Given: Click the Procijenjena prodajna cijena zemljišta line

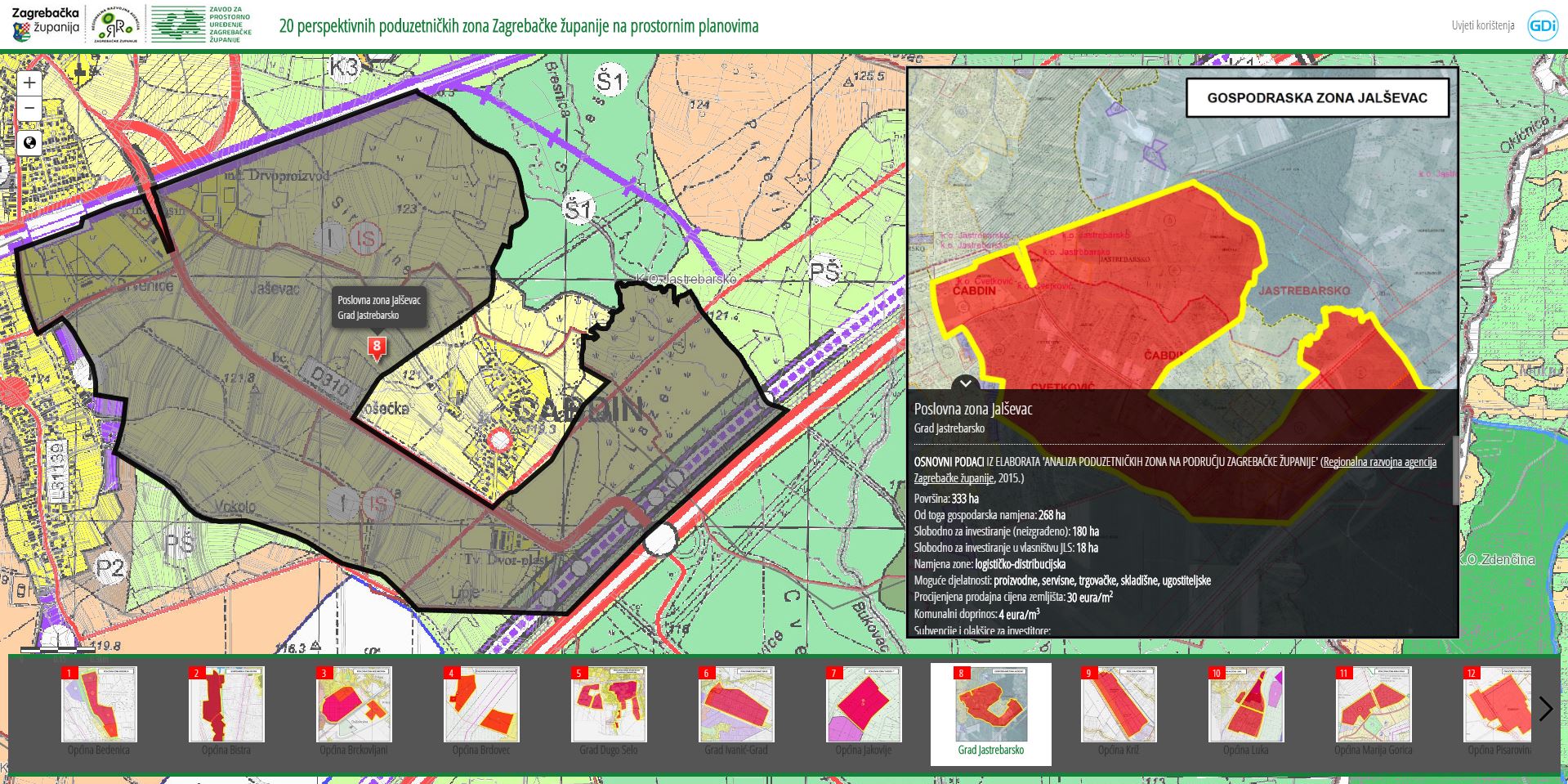Looking at the screenshot, I should 1013,597.
